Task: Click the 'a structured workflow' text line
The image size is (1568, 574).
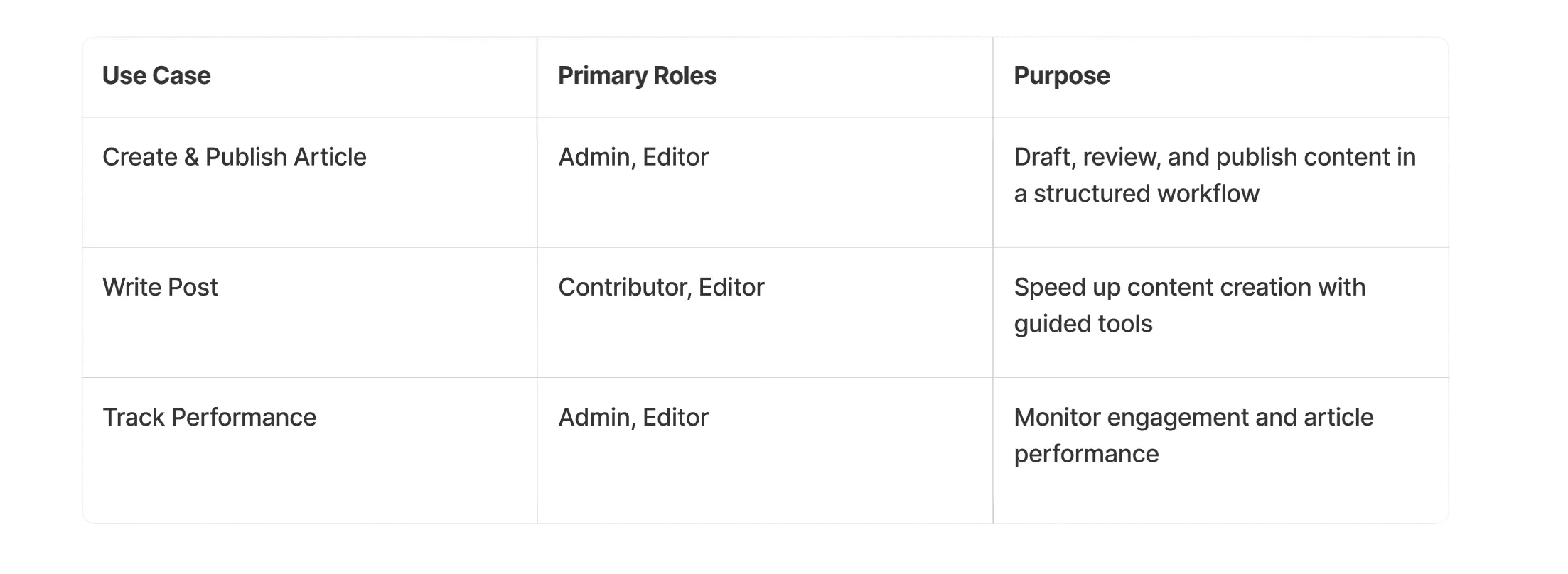Action: coord(1136,193)
